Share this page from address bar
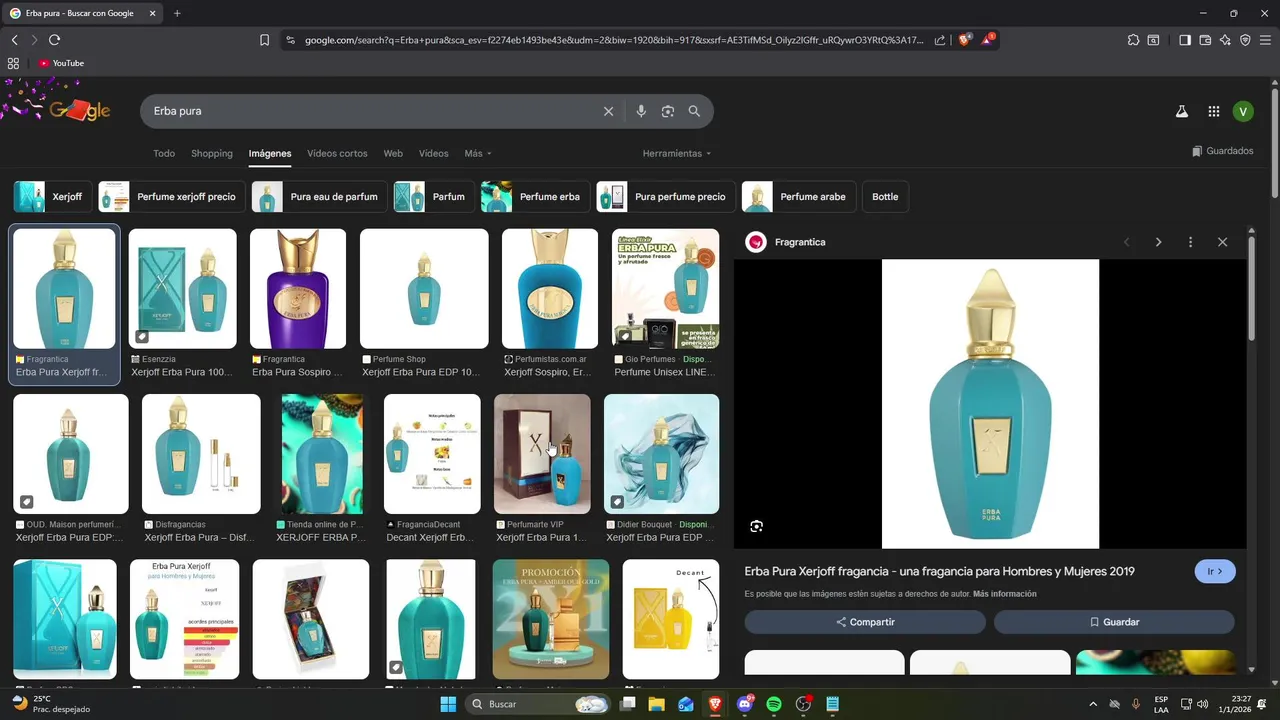Image resolution: width=1280 pixels, height=720 pixels. [x=940, y=40]
